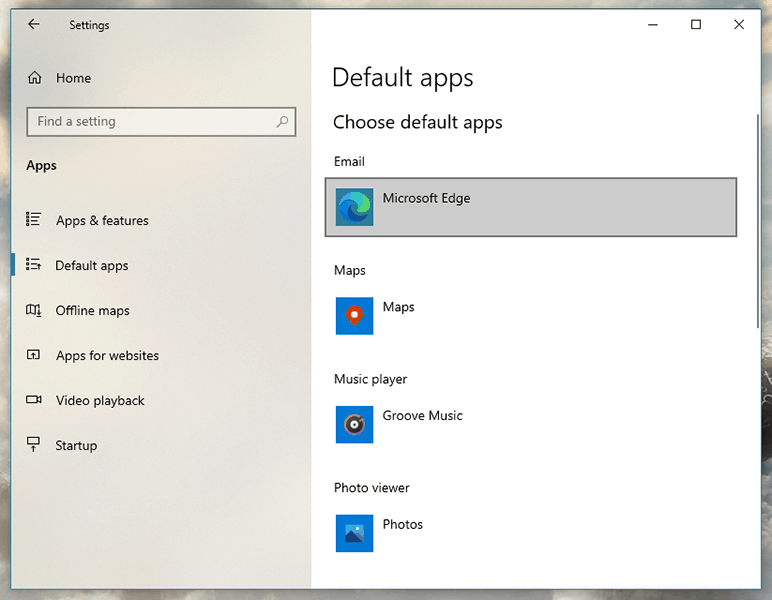The width and height of the screenshot is (772, 600).
Task: Change the Email default app Microsoft Edge
Action: [x=531, y=207]
